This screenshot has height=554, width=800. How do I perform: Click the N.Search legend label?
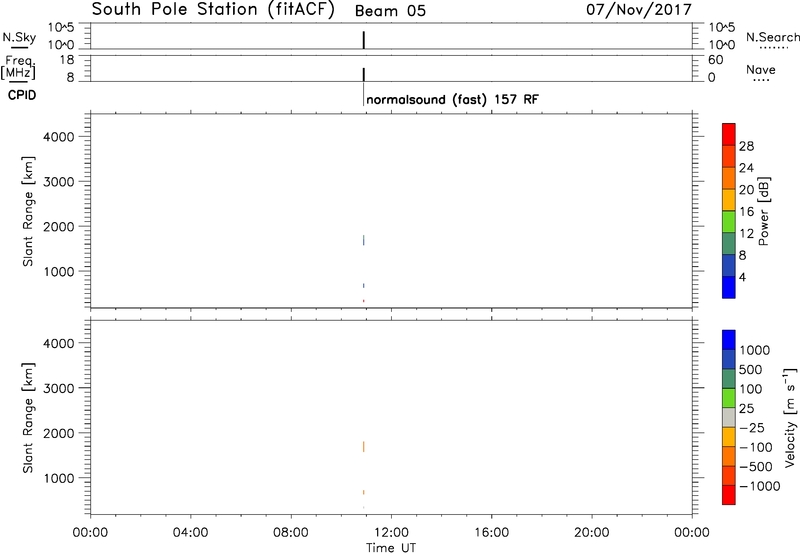click(x=772, y=37)
